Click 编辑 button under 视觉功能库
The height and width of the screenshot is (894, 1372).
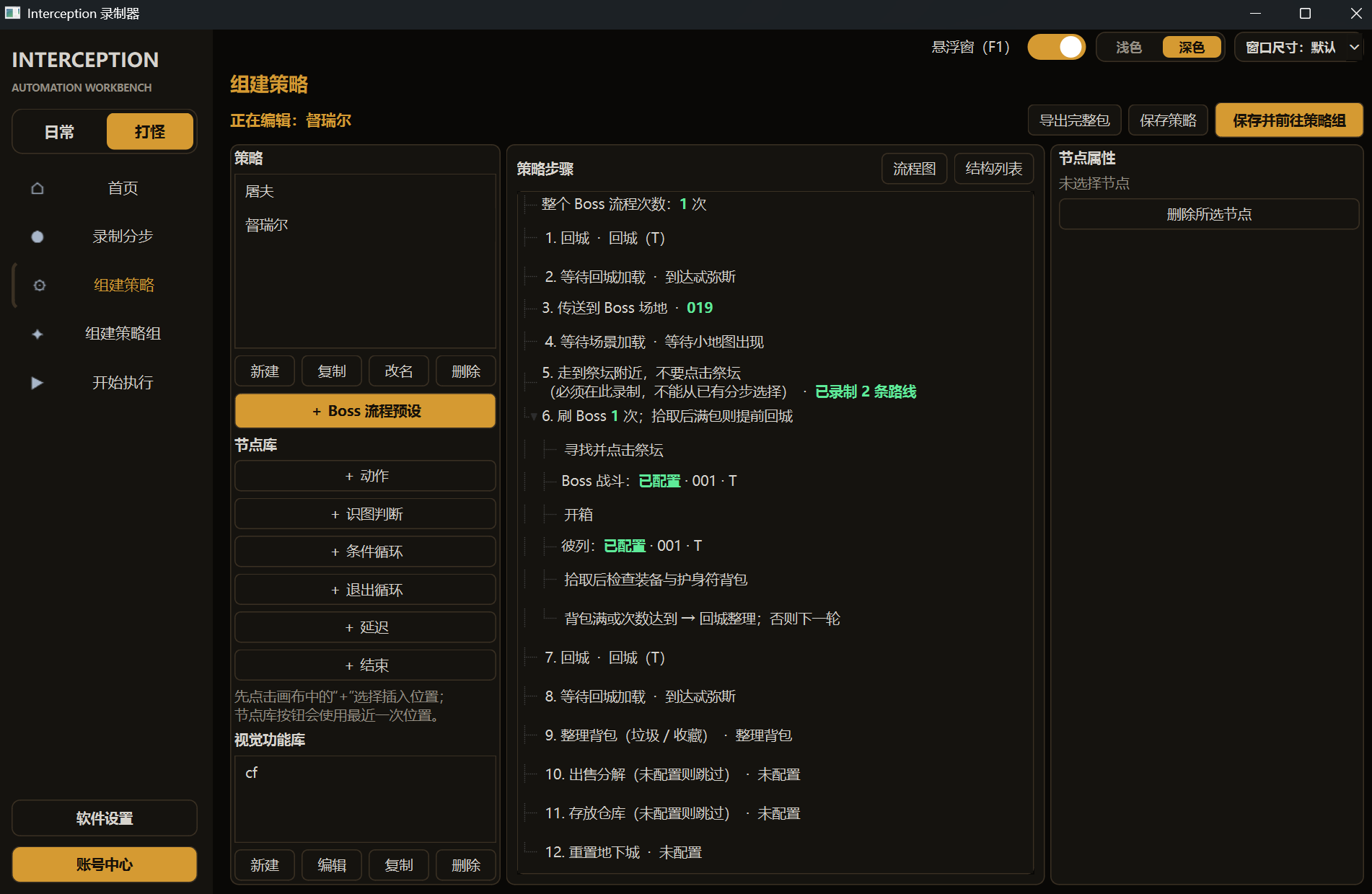pyautogui.click(x=332, y=865)
